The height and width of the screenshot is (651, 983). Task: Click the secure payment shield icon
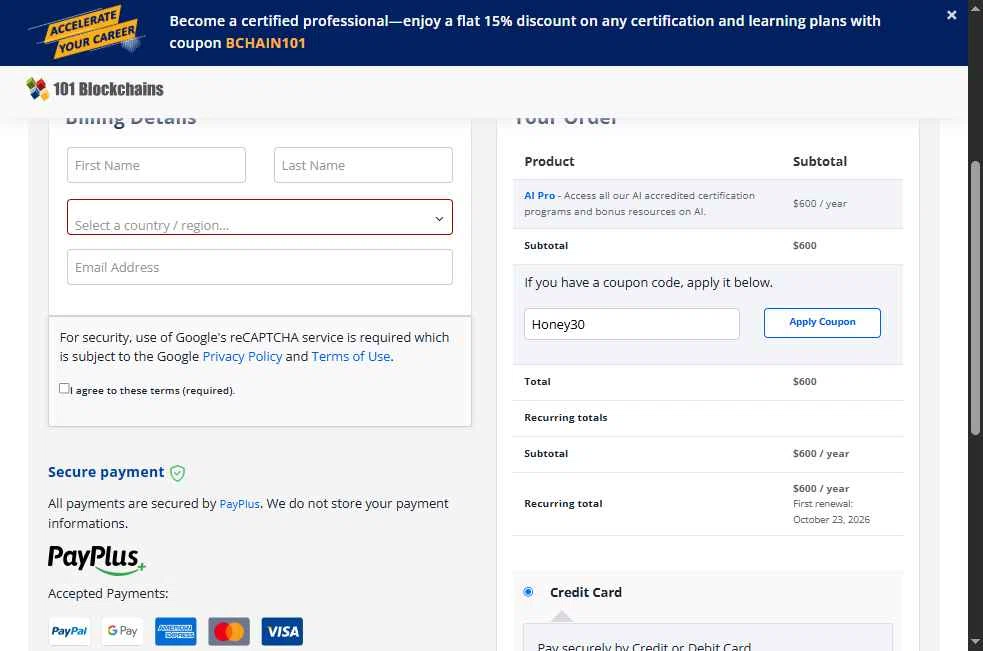(x=177, y=473)
